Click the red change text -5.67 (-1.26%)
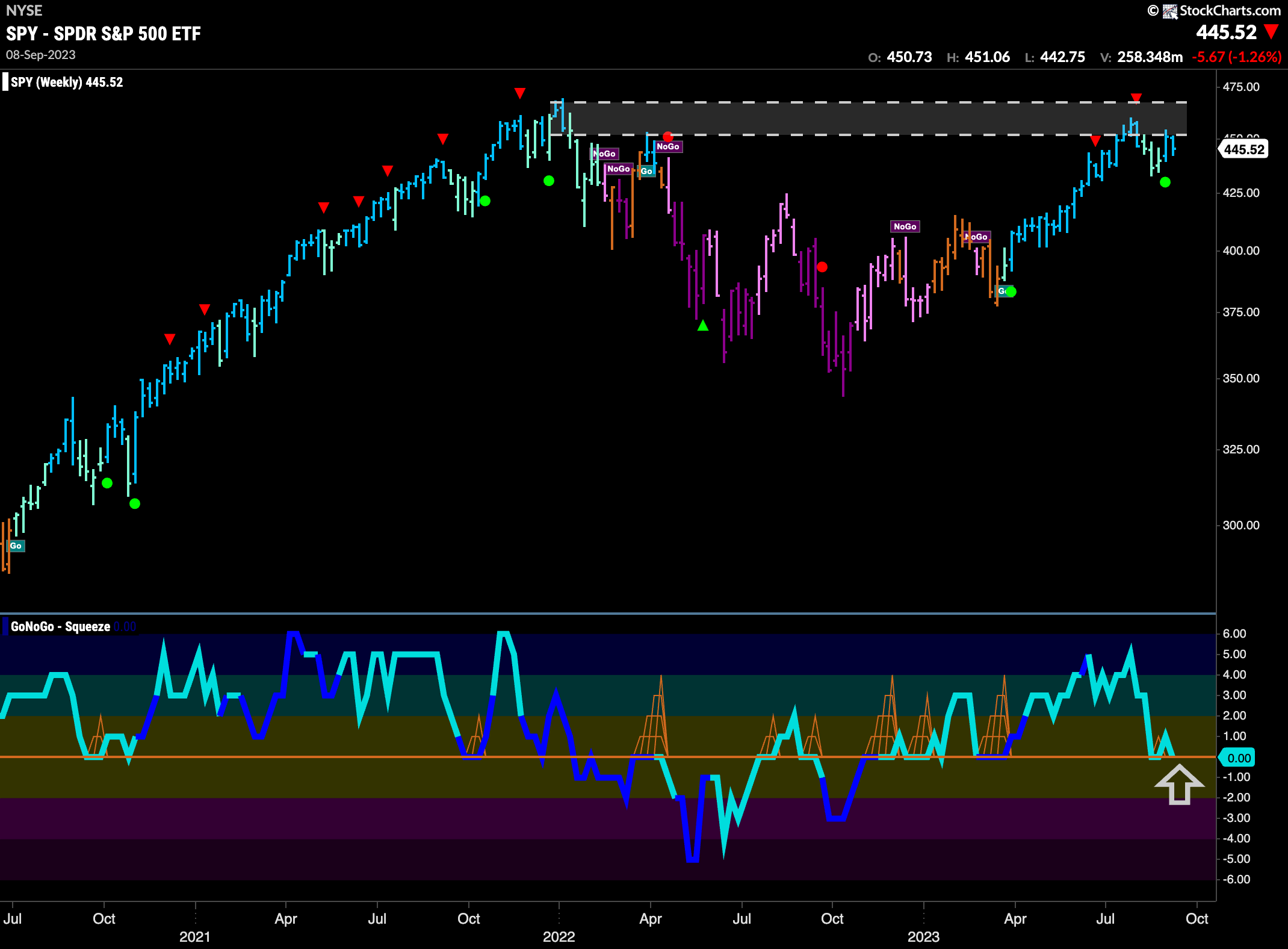Viewport: 1288px width, 949px height. (x=1237, y=57)
